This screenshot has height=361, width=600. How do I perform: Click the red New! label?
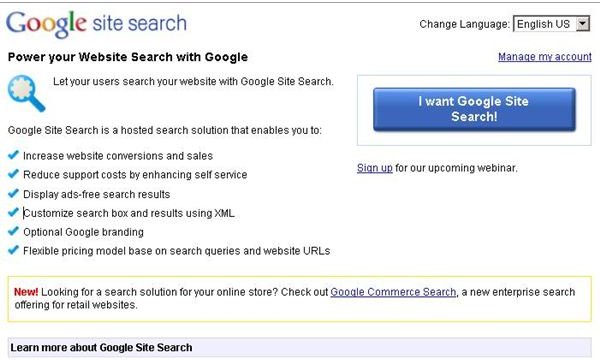click(x=26, y=292)
